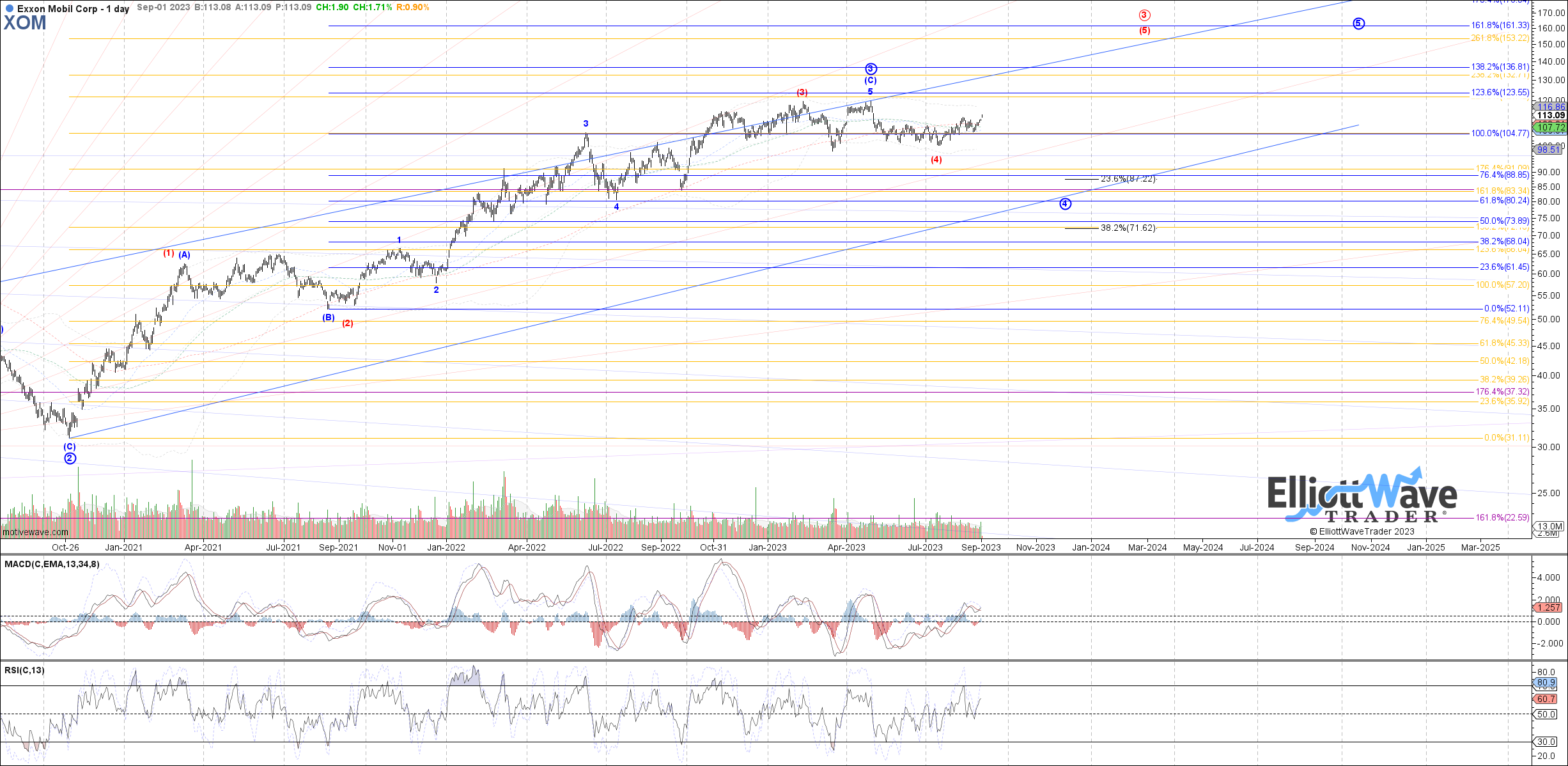Image resolution: width=1568 pixels, height=766 pixels.
Task: Click the 261.8%(153.22) Fibonacci label
Action: tap(1500, 38)
